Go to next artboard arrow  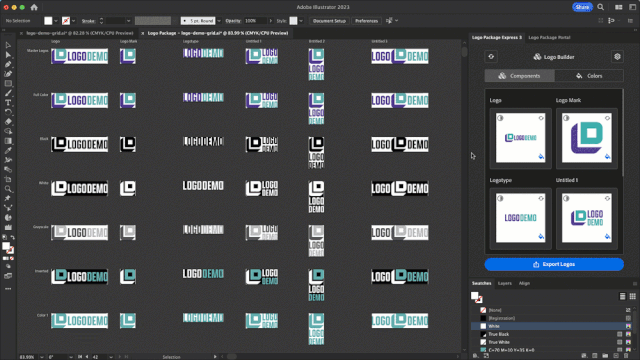pyautogui.click(x=120, y=357)
